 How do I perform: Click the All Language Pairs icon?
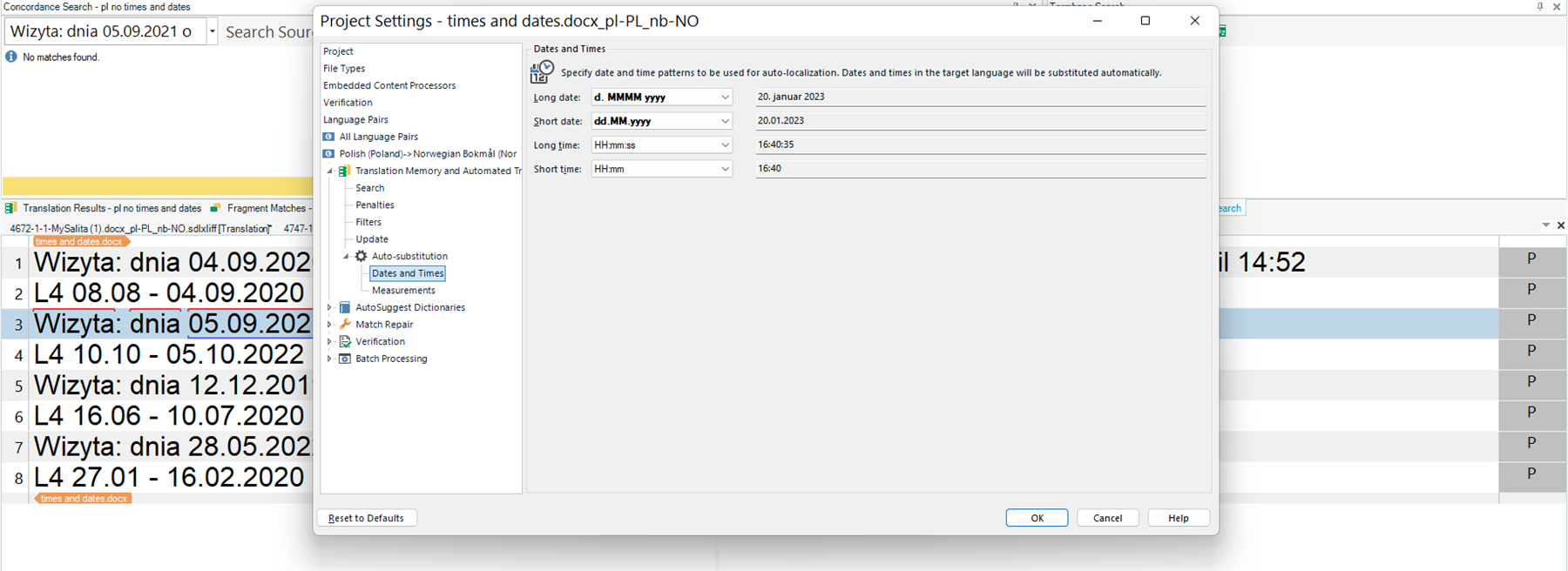click(x=328, y=137)
